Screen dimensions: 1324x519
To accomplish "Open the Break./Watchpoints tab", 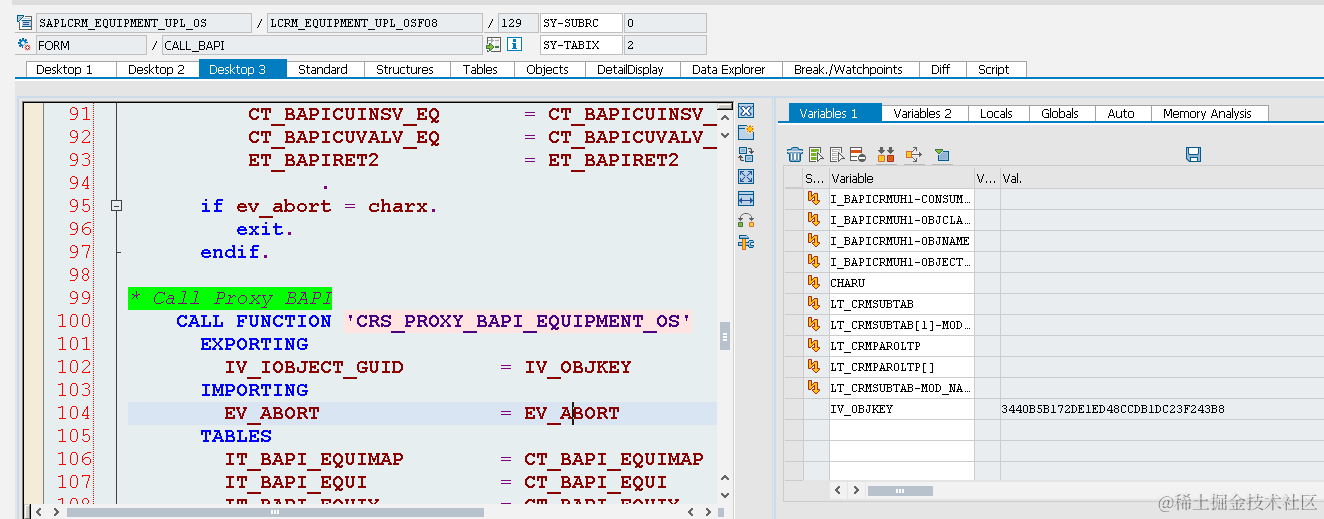I will coord(848,69).
